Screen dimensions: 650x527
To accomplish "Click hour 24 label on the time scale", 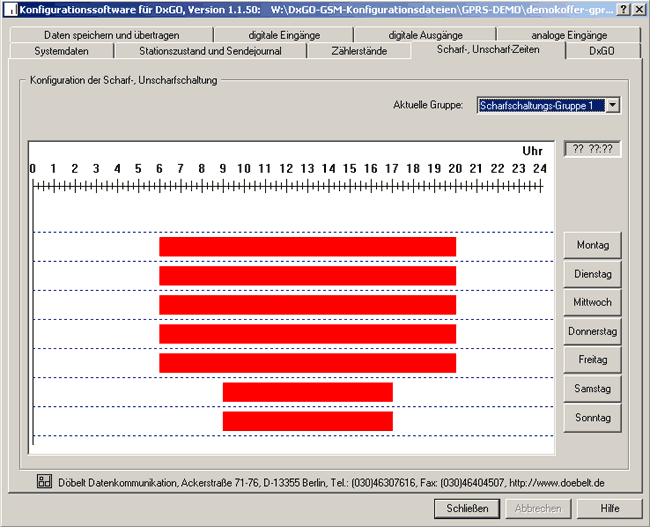I will pyautogui.click(x=540, y=169).
